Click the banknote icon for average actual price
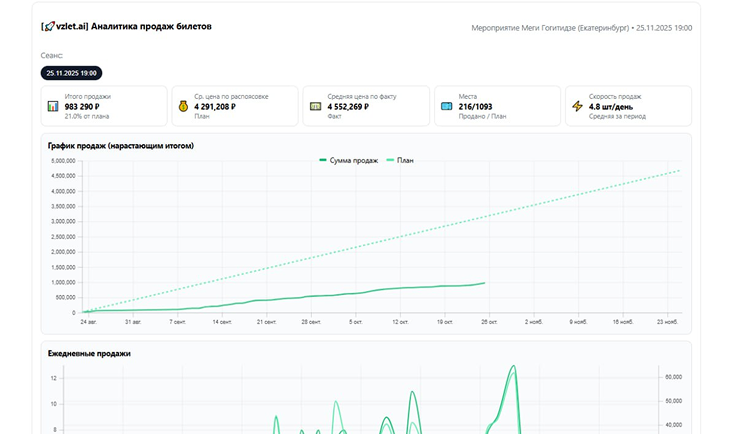 click(x=315, y=105)
